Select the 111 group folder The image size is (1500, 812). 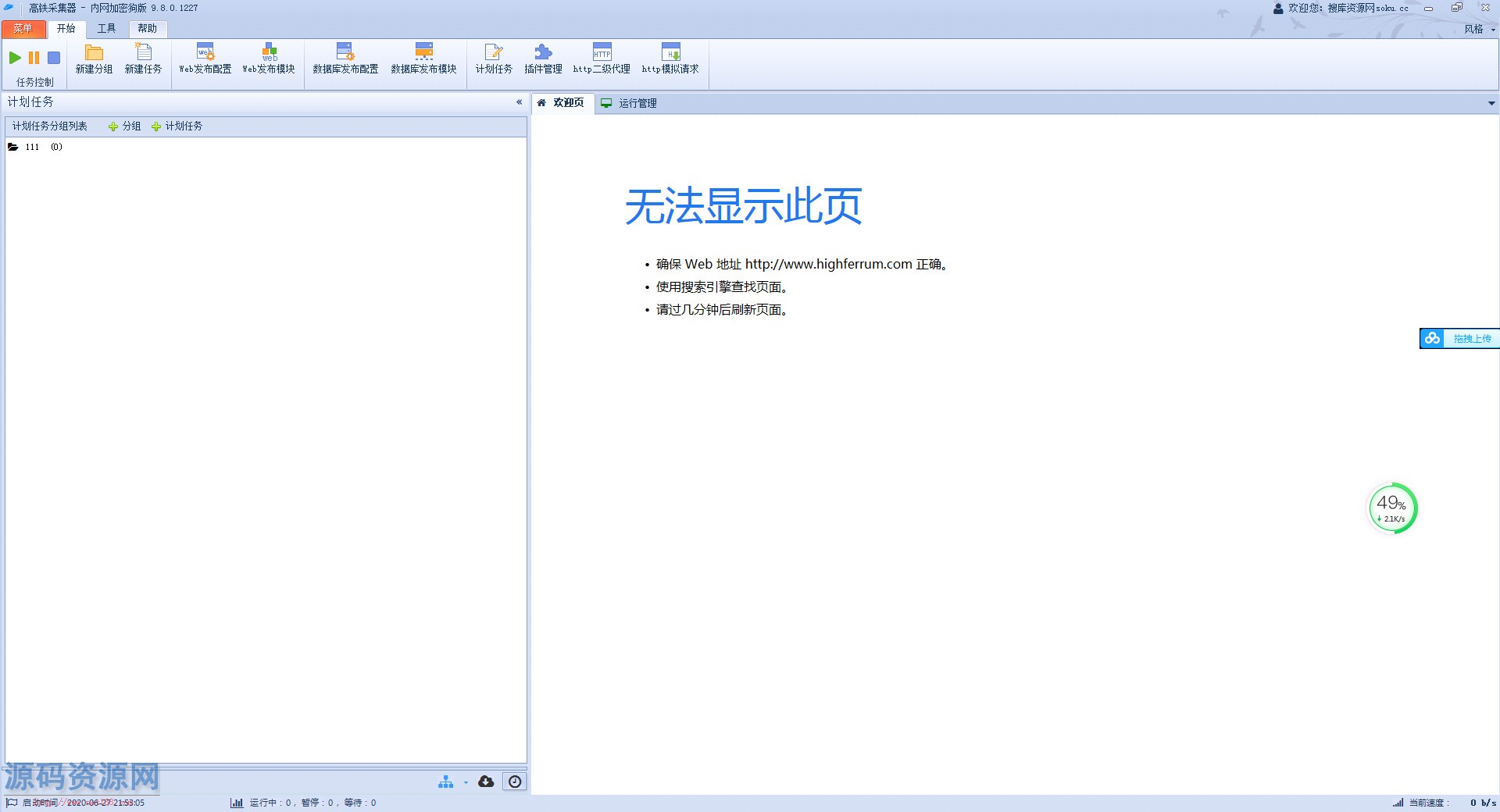pos(31,147)
